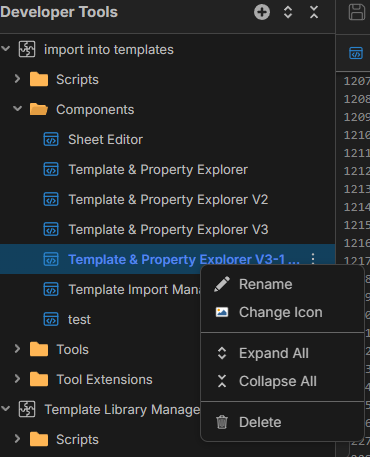Click icon of selected Explorer V3-1 item
The height and width of the screenshot is (457, 370).
pos(51,259)
